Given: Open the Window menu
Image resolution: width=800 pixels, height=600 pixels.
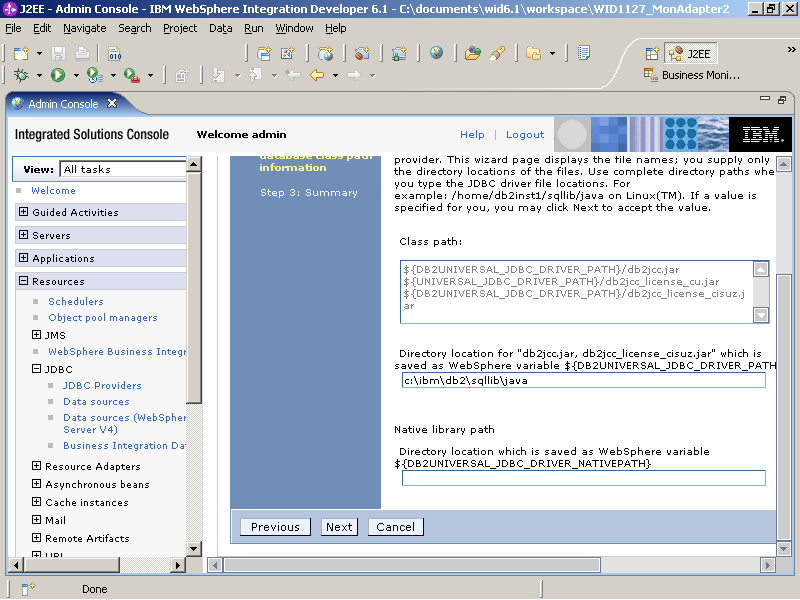Looking at the screenshot, I should 294,28.
